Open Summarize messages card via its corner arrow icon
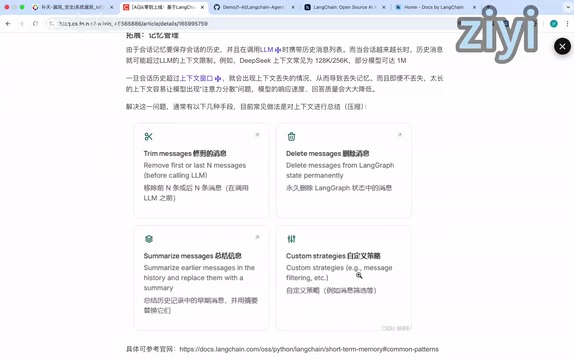Viewport: 574px width, 360px height. (x=257, y=237)
